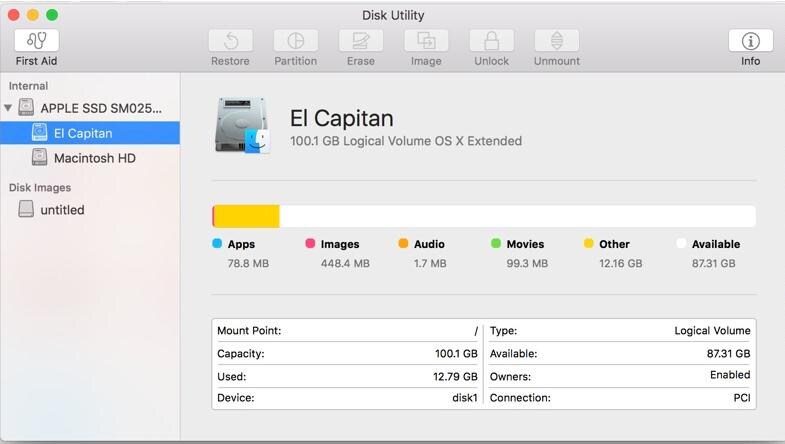Screen dimensions: 785x444
Task: Collapse the APPLE SSD disclosure triangle
Action: pos(8,108)
